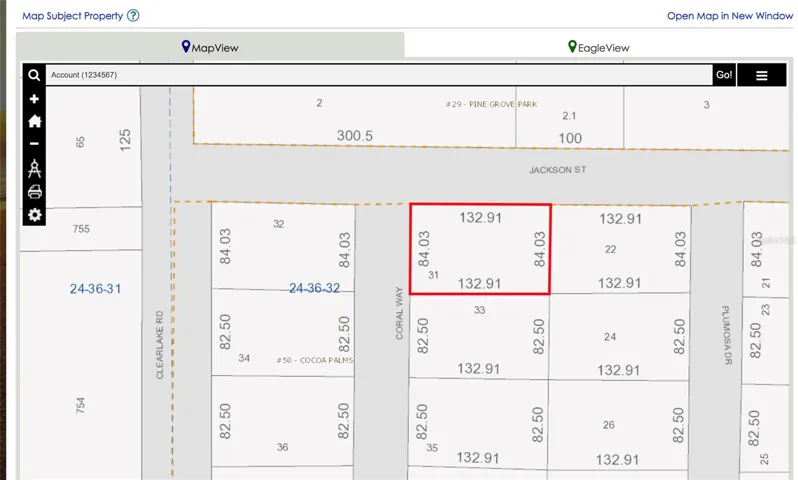
Task: Switch to the MapView tab
Action: [x=210, y=47]
